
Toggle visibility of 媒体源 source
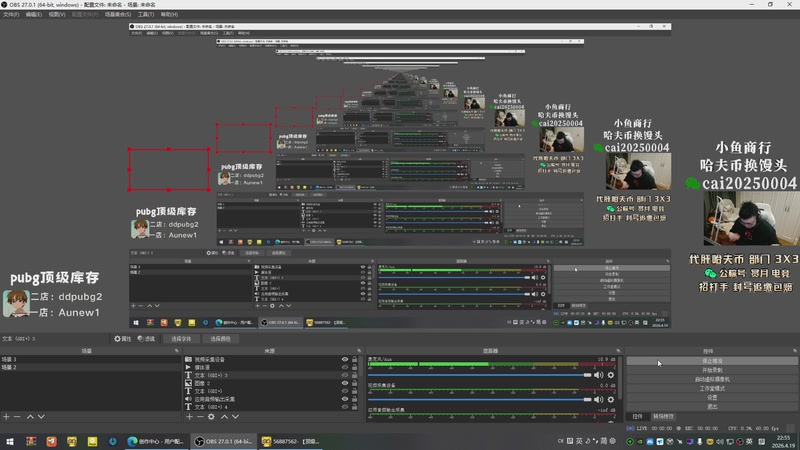pyautogui.click(x=345, y=367)
